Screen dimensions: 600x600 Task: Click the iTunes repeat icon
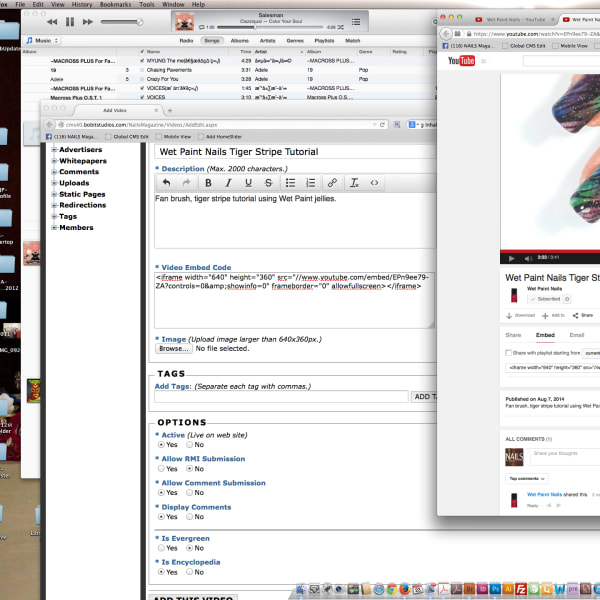click(x=202, y=27)
